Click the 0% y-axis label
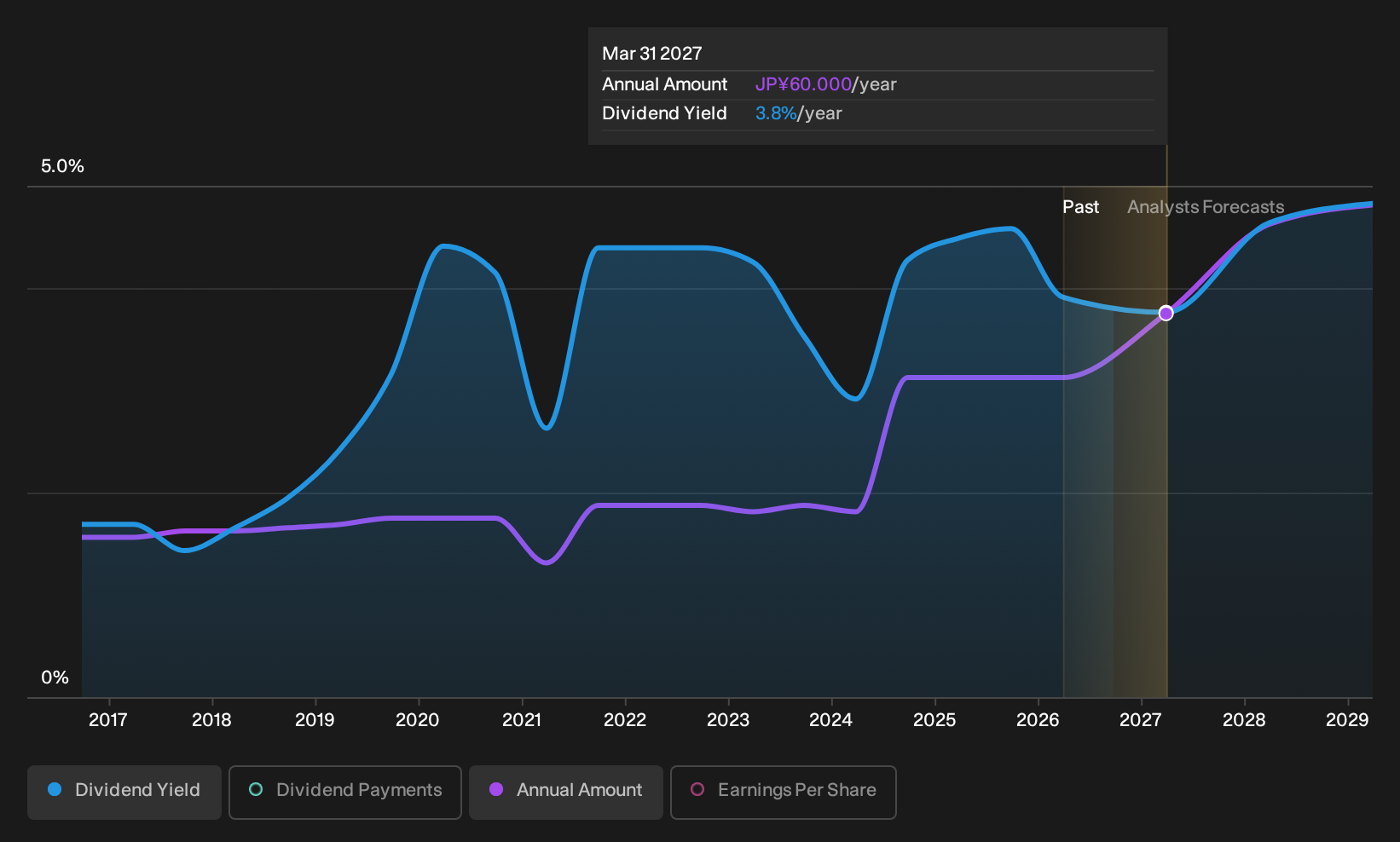This screenshot has width=1400, height=842. (x=55, y=678)
